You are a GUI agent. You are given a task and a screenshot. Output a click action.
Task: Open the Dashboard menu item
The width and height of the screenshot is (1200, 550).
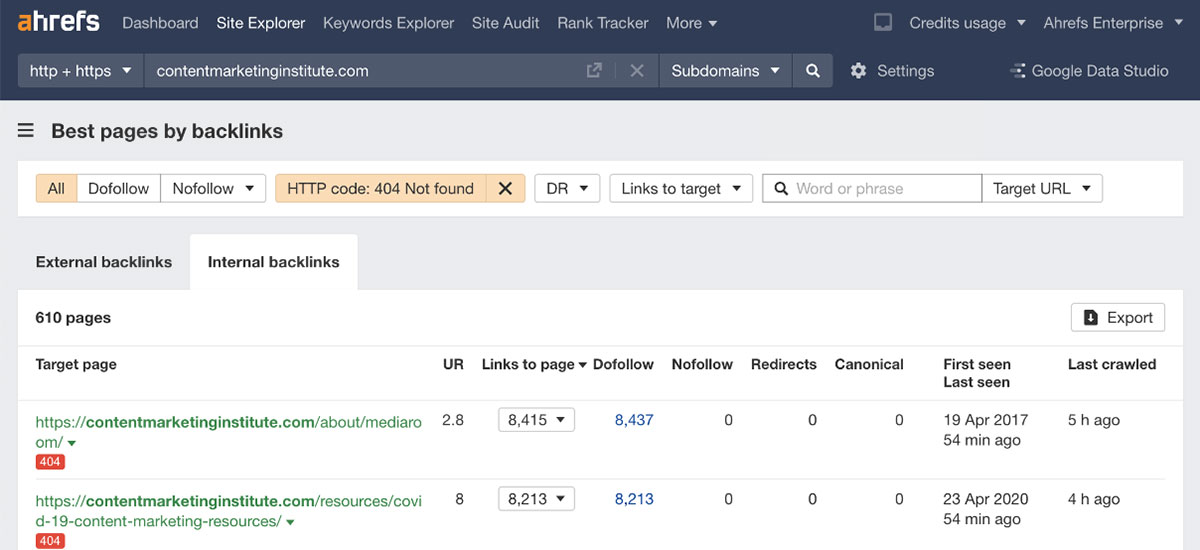(160, 22)
